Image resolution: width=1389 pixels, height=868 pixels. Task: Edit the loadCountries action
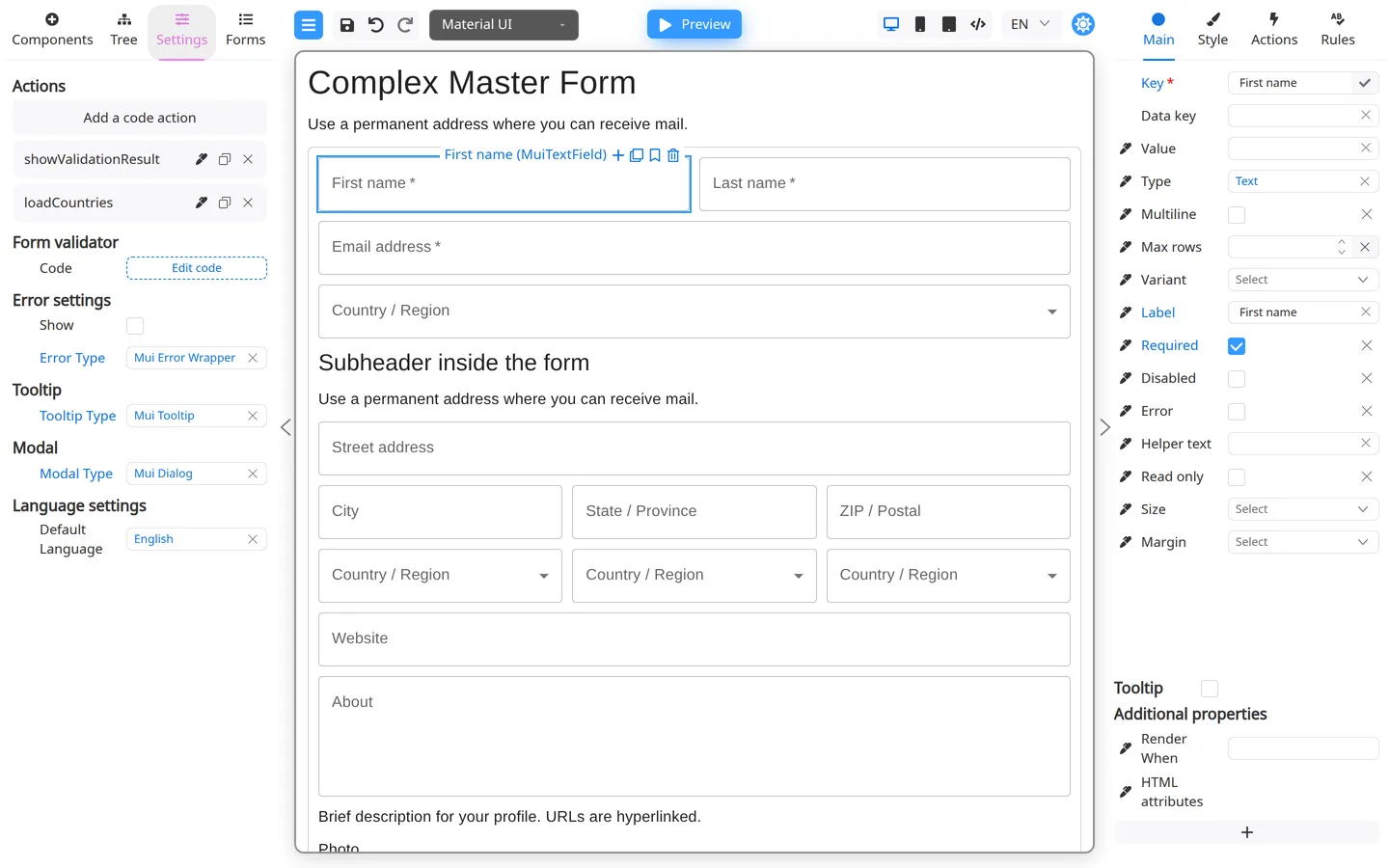click(202, 203)
